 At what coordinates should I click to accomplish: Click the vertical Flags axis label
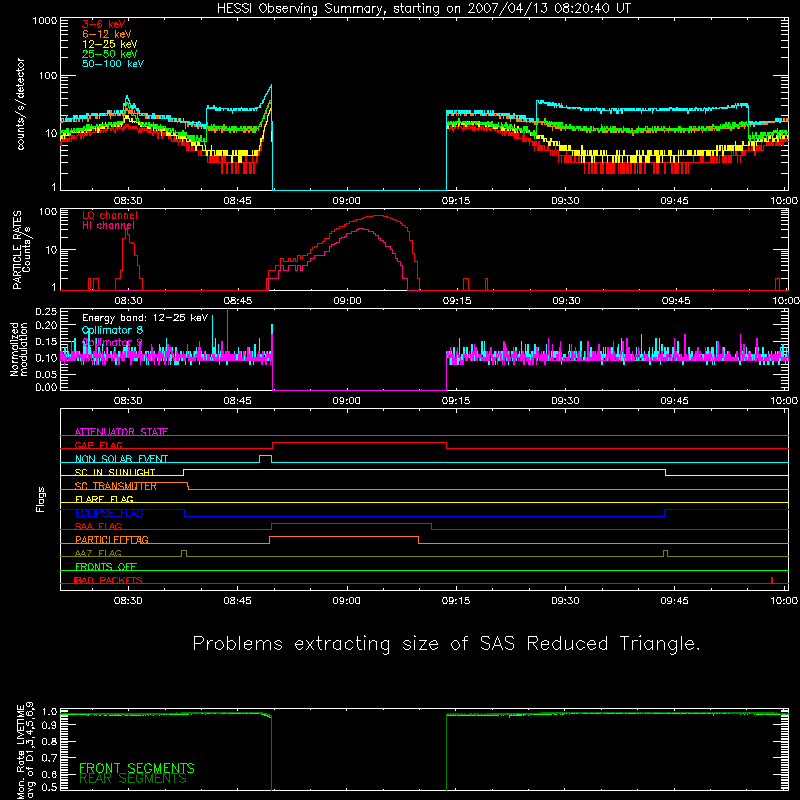coord(41,499)
